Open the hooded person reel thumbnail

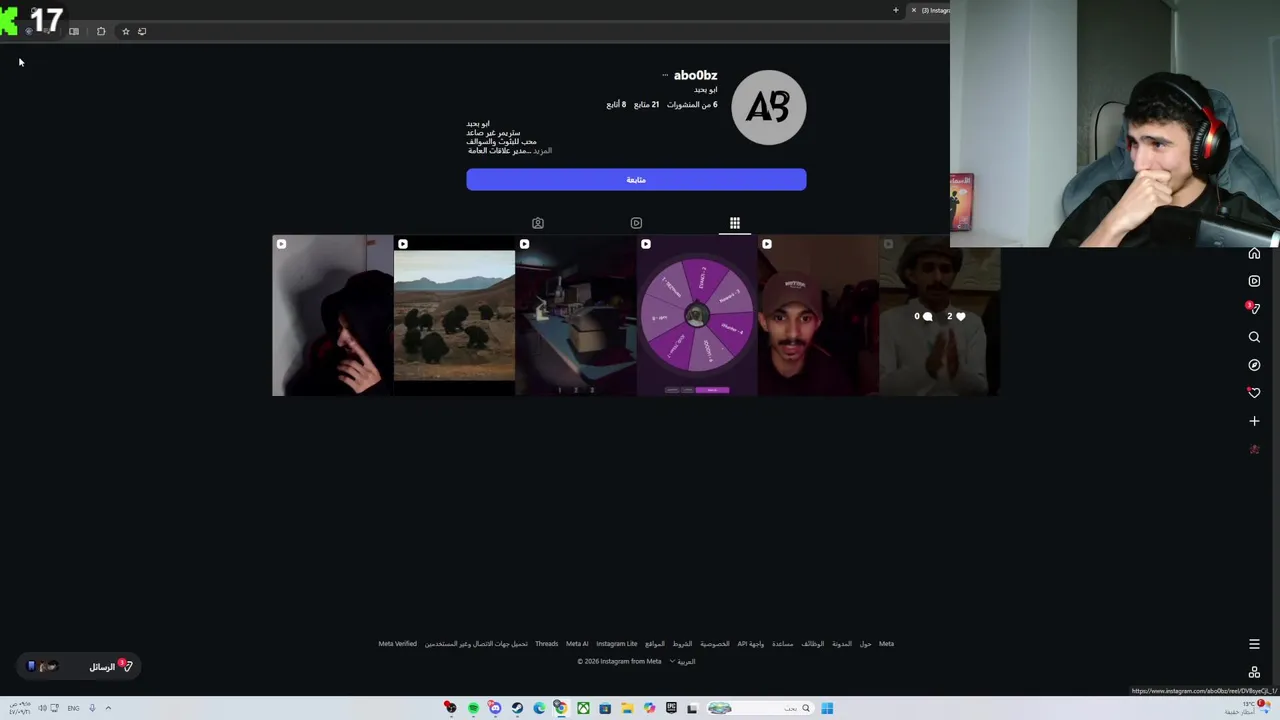click(x=332, y=315)
